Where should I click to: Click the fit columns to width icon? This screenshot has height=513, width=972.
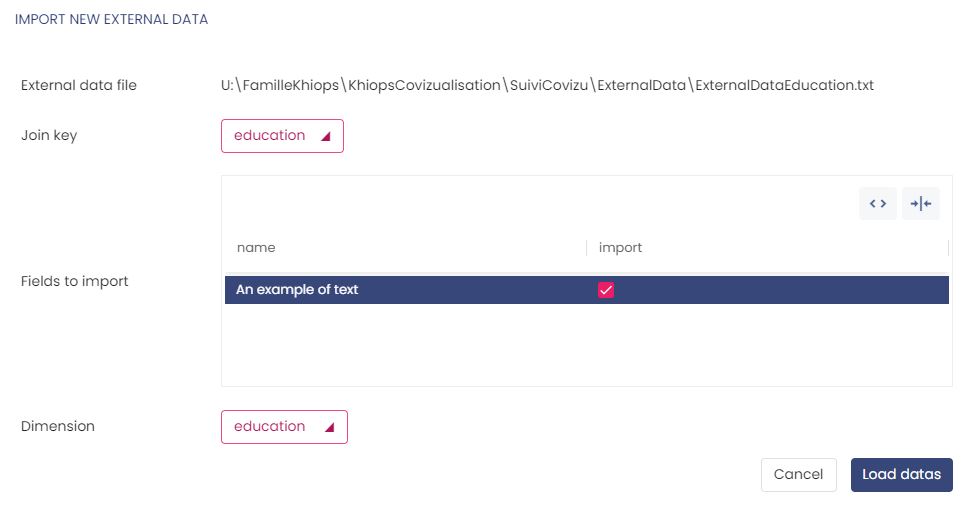[x=920, y=204]
